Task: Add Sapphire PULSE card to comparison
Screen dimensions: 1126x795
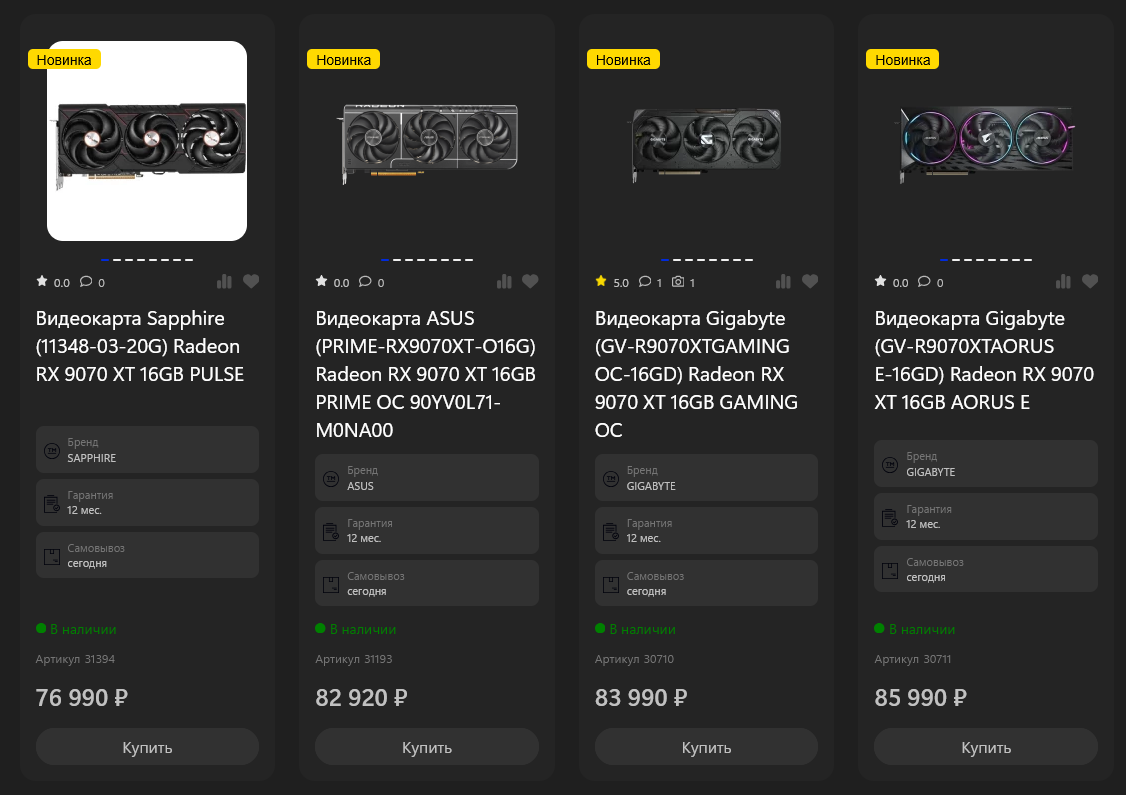Action: coord(225,282)
